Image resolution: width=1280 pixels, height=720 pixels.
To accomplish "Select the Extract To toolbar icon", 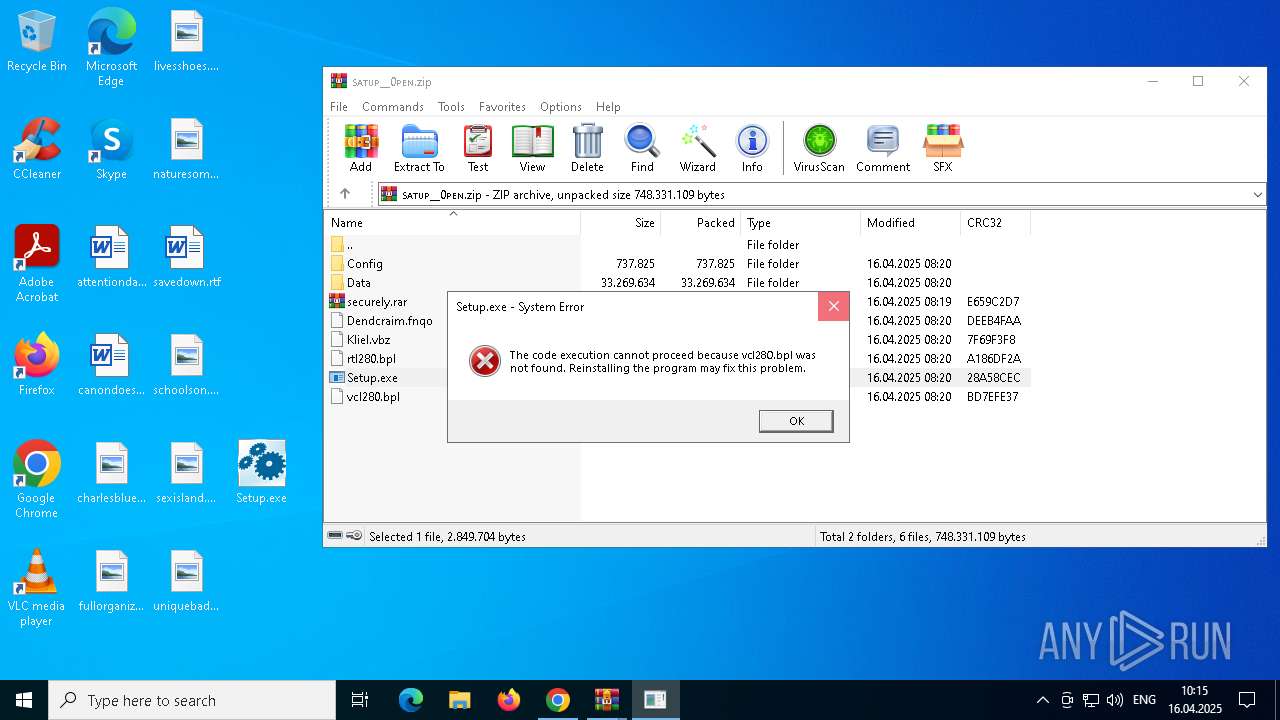I will pos(419,148).
